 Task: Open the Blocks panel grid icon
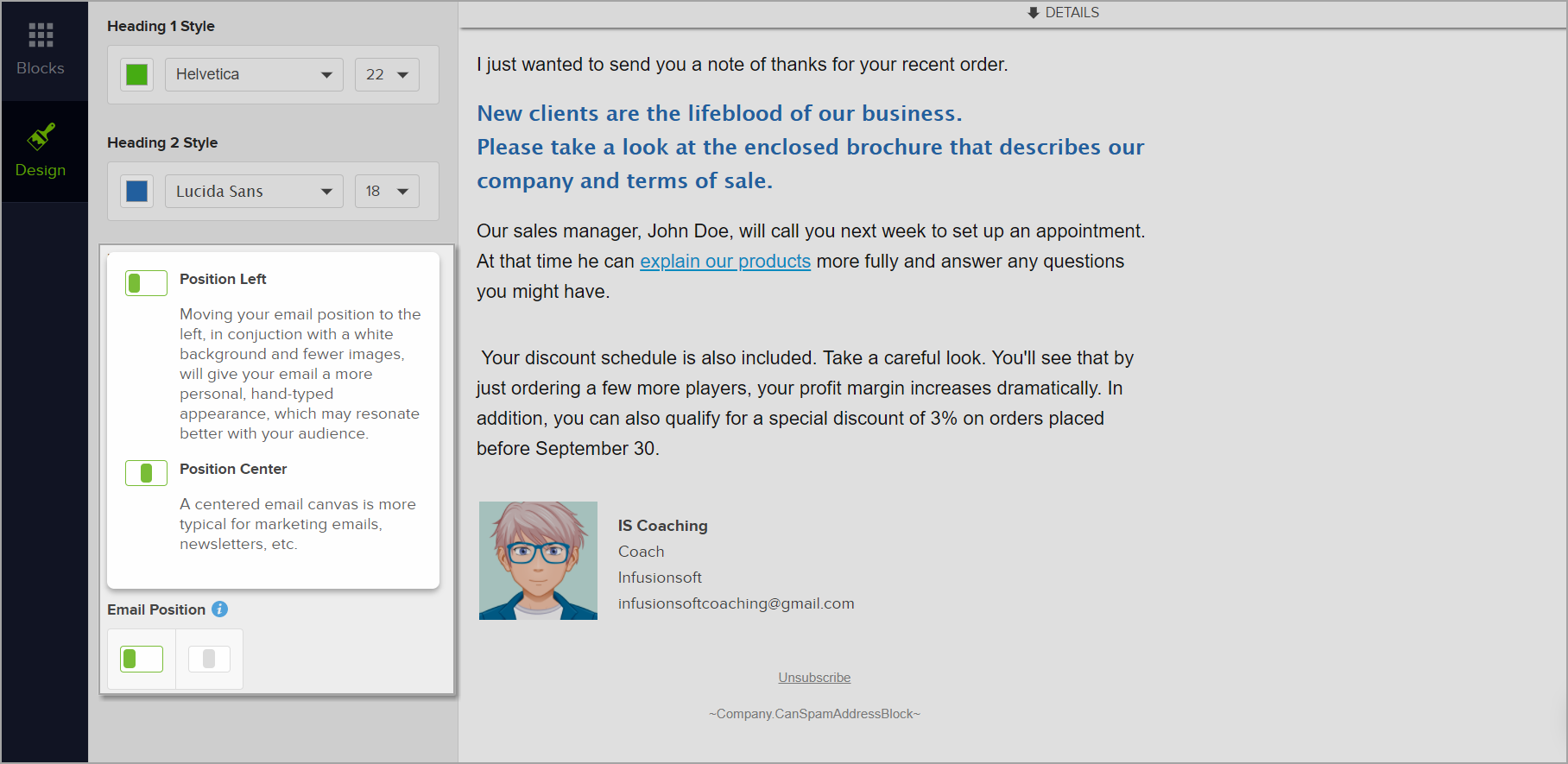(41, 35)
